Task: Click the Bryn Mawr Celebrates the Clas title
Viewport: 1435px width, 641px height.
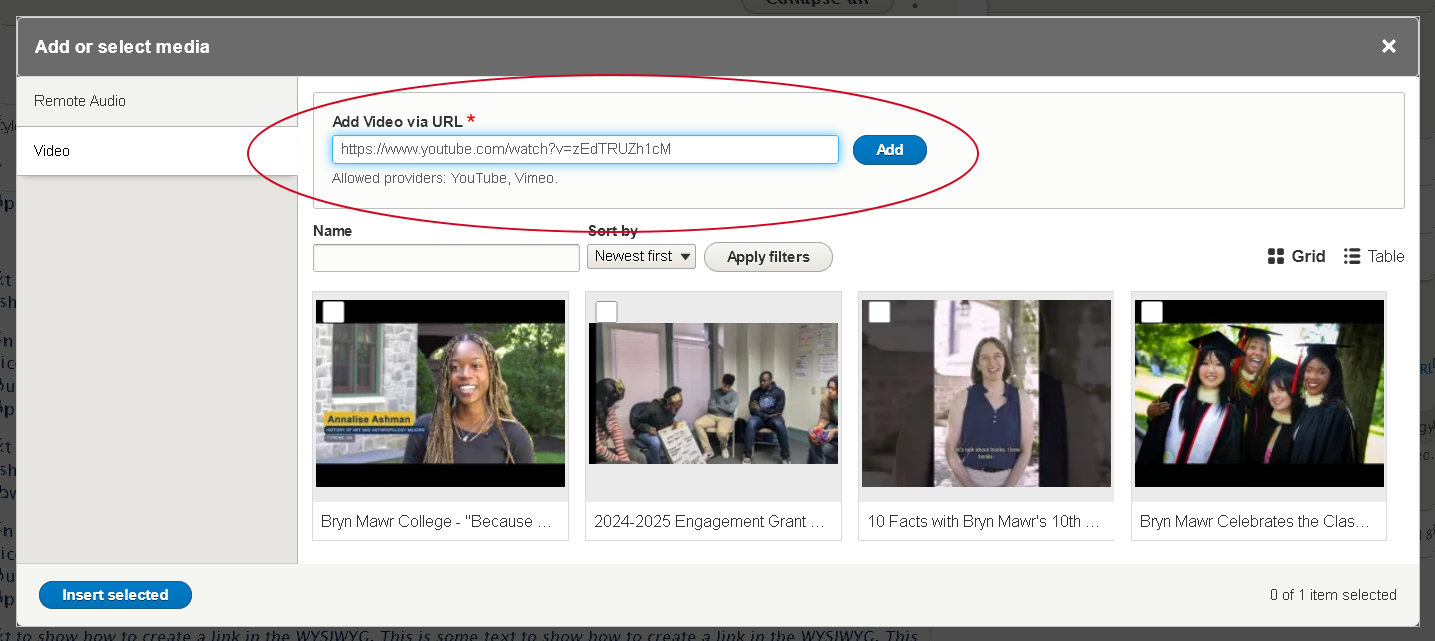Action: point(1255,521)
